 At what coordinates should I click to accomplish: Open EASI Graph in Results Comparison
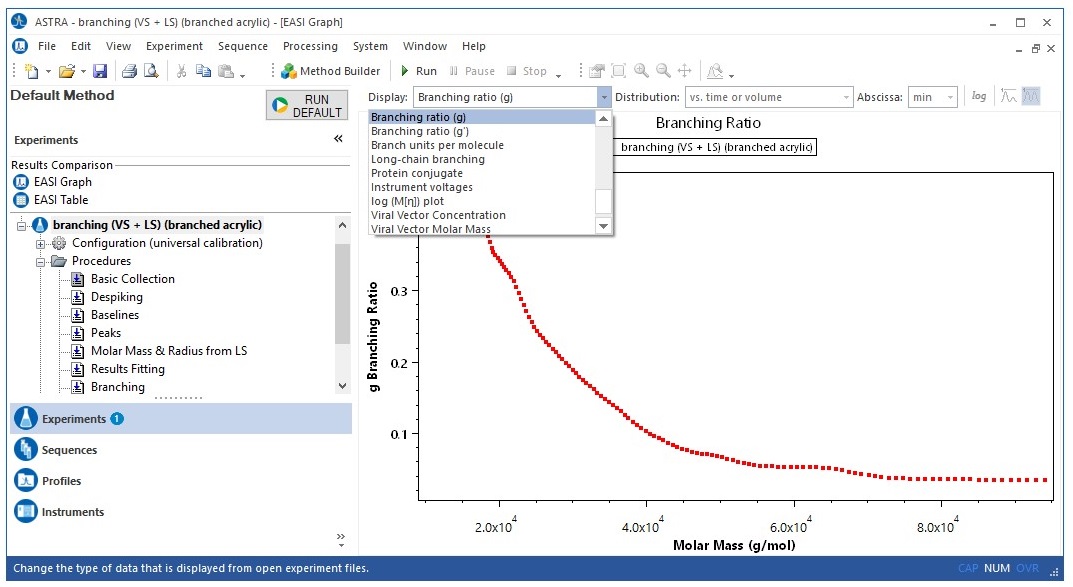(53, 182)
